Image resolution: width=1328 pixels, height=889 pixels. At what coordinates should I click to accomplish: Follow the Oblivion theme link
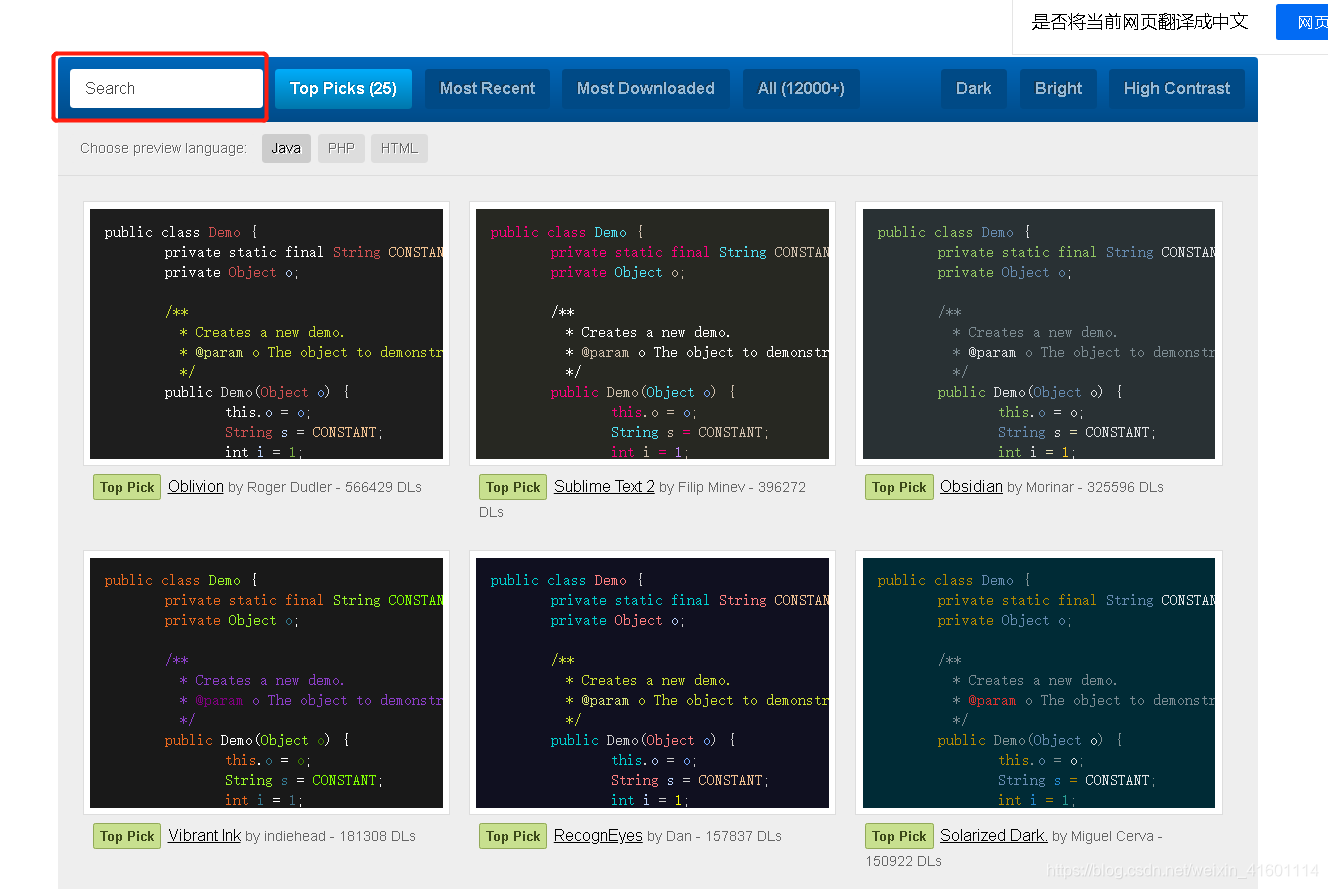pos(196,486)
